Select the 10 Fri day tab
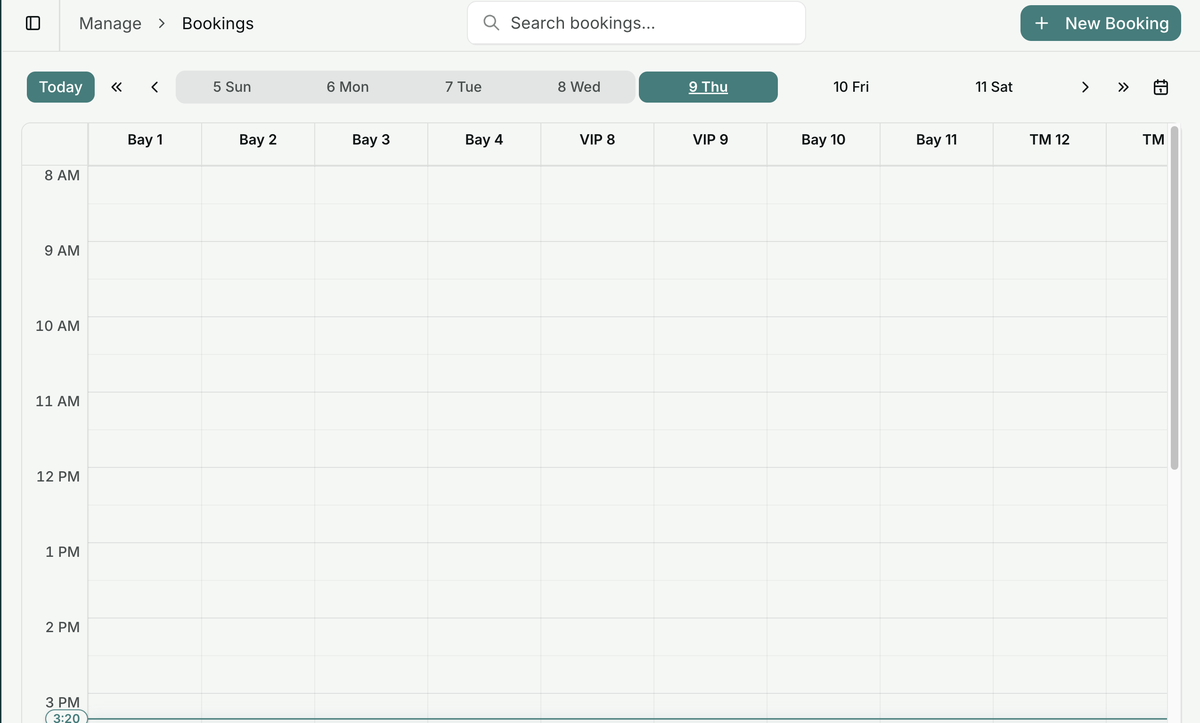The height and width of the screenshot is (723, 1200). point(851,87)
